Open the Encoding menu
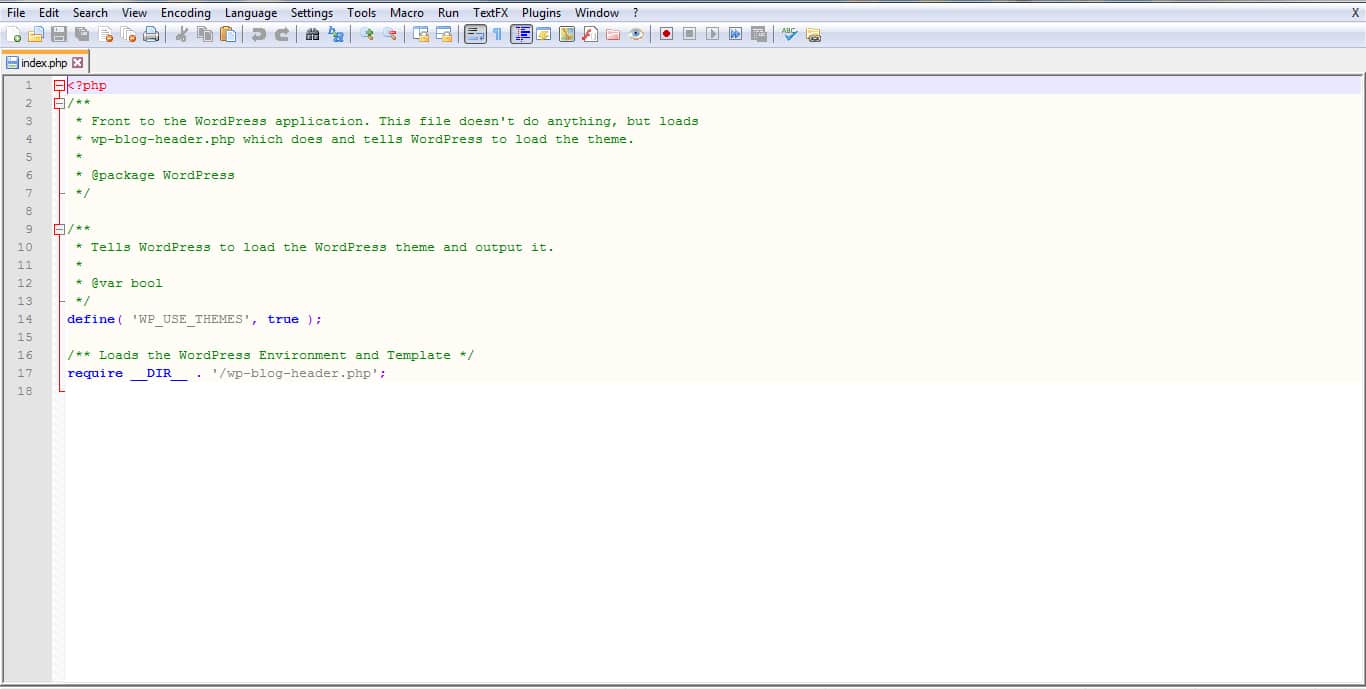 (186, 13)
